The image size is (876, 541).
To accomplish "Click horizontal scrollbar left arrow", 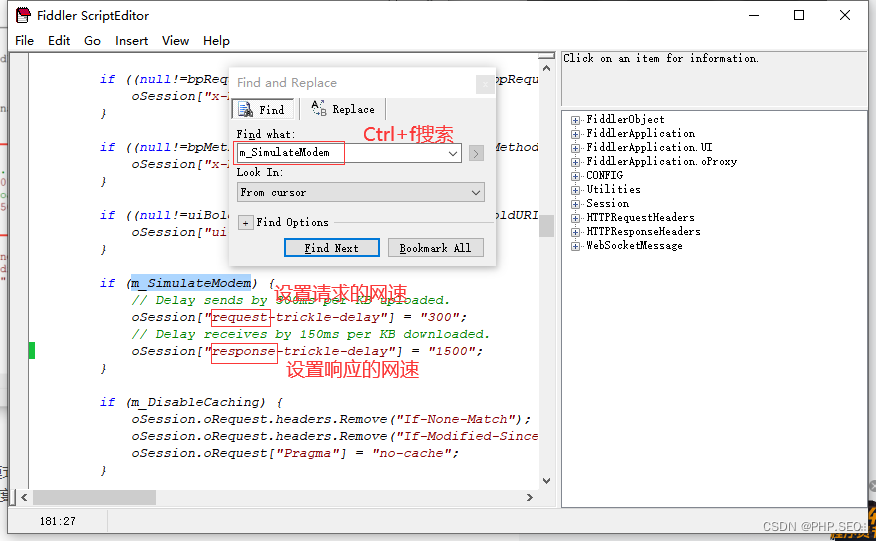I will [24, 497].
